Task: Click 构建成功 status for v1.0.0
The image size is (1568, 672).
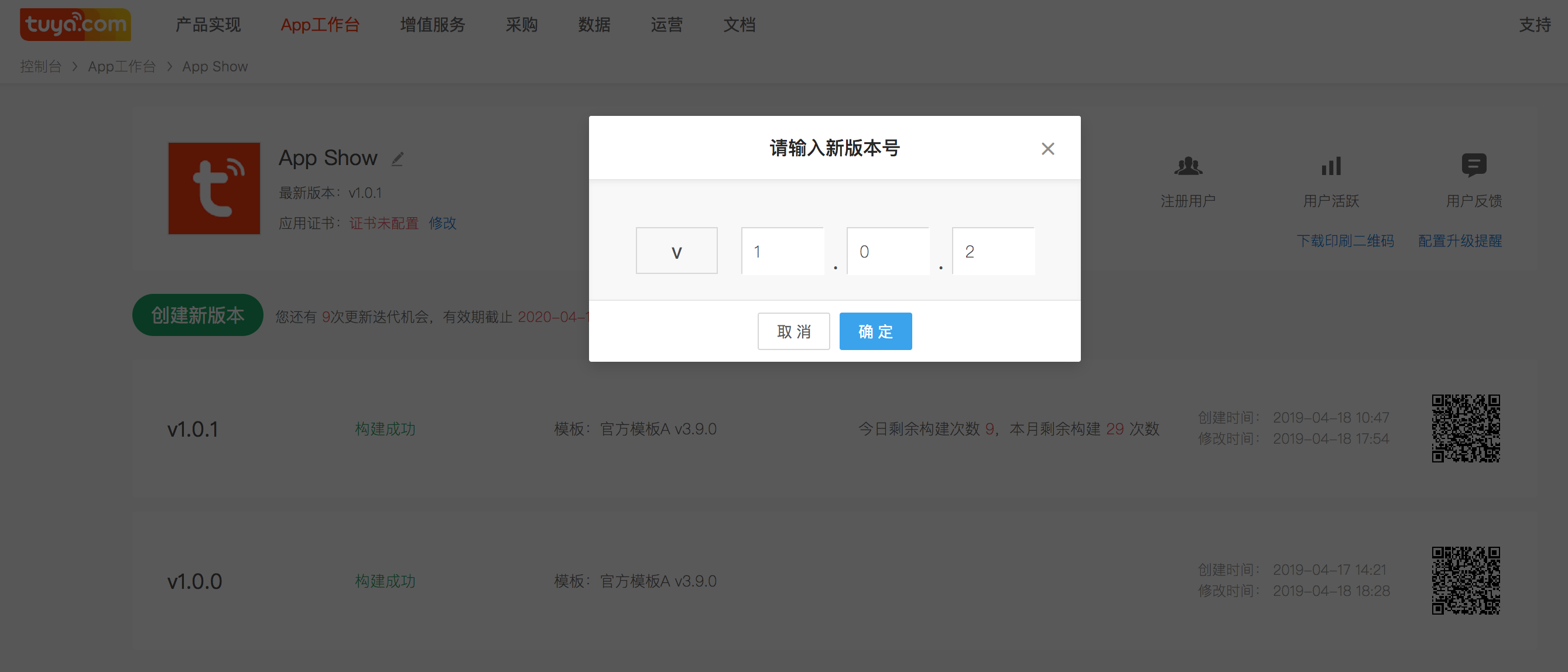Action: click(385, 581)
